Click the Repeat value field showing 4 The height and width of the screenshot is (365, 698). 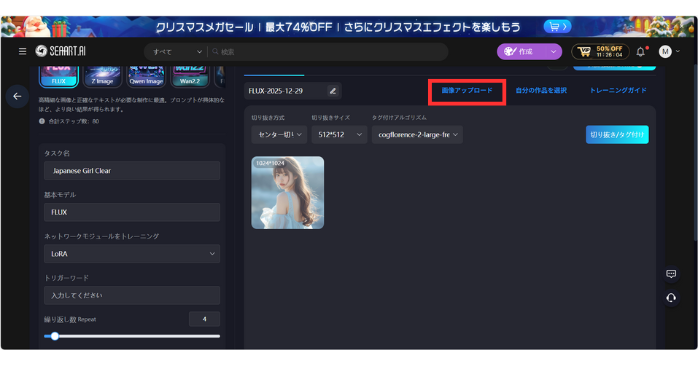pyautogui.click(x=204, y=319)
